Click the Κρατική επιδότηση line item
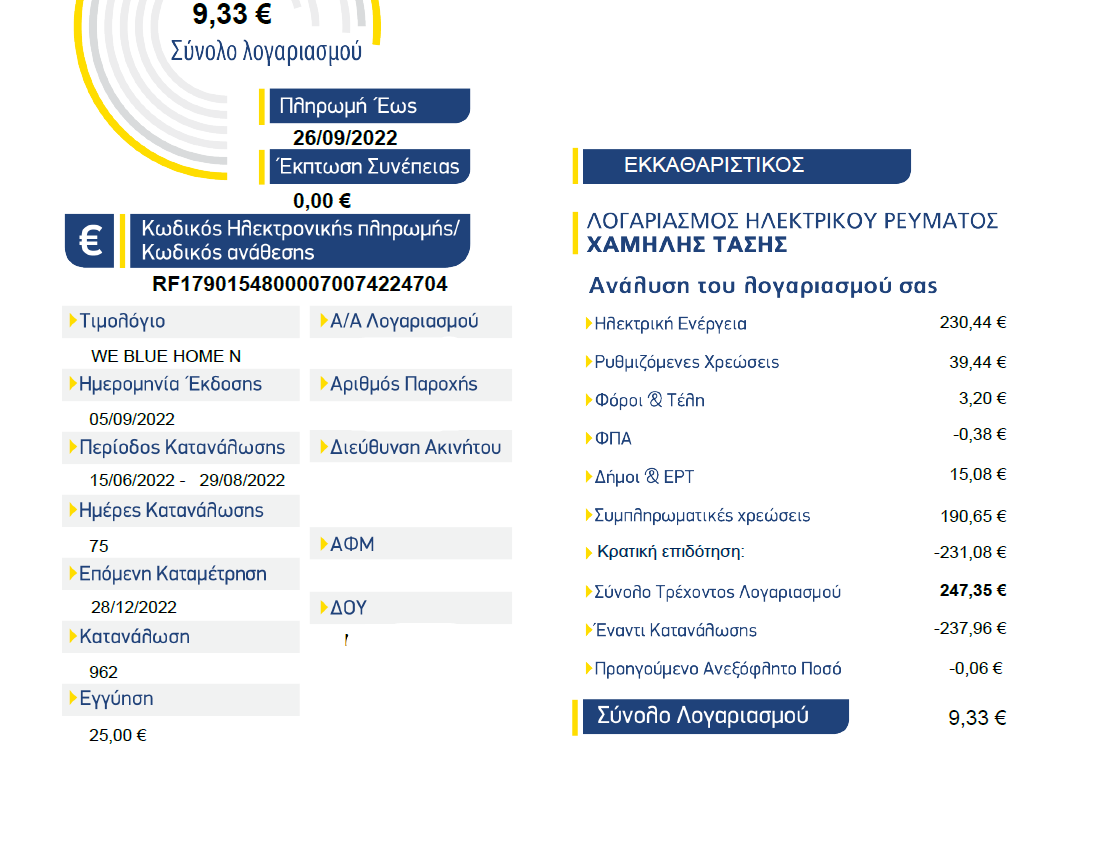This screenshot has width=1117, height=850. (670, 552)
